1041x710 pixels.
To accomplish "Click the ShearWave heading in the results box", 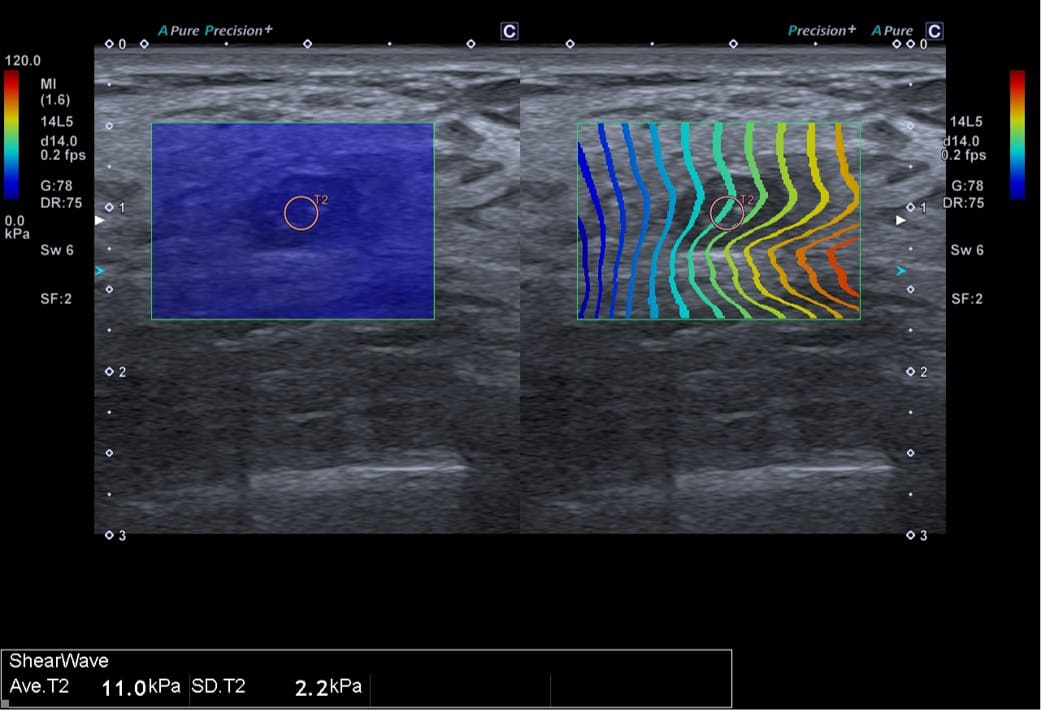I will pos(58,661).
